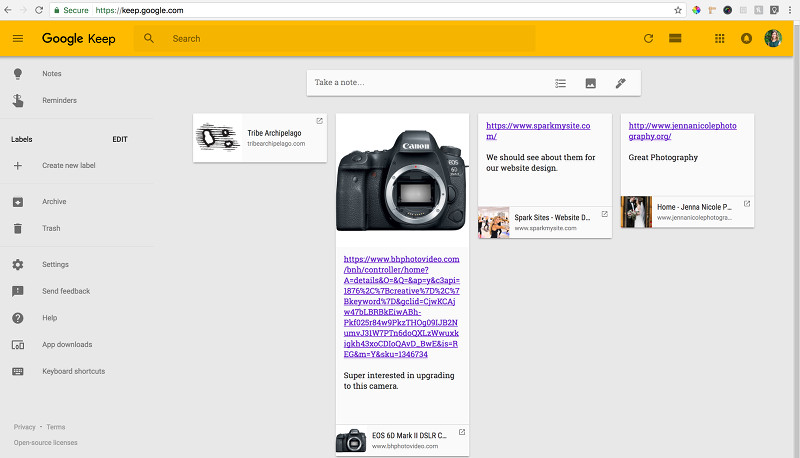Click the Reminders hand icon
800x458 pixels.
click(x=18, y=100)
